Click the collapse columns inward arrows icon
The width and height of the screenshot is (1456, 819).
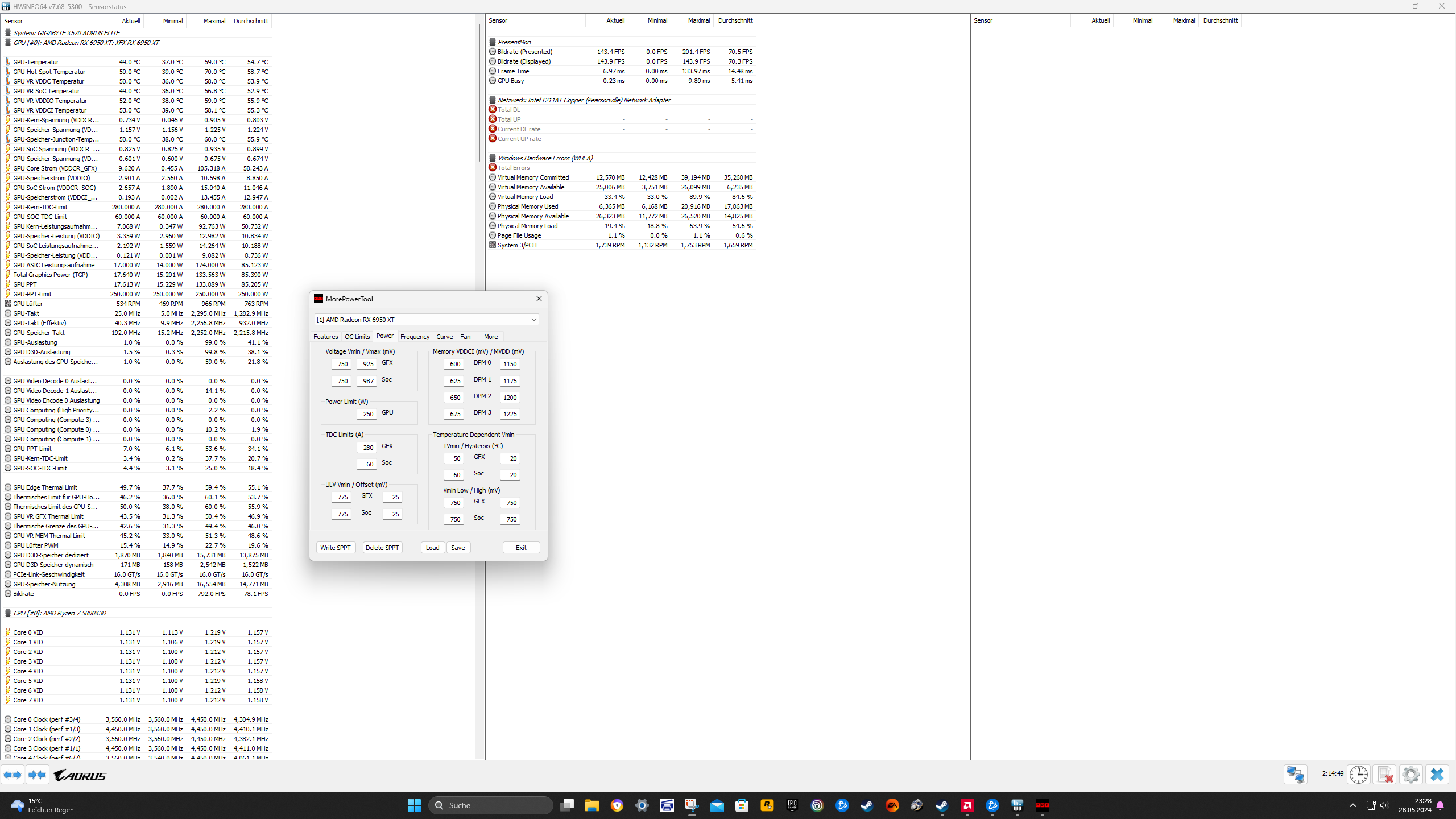[x=37, y=775]
